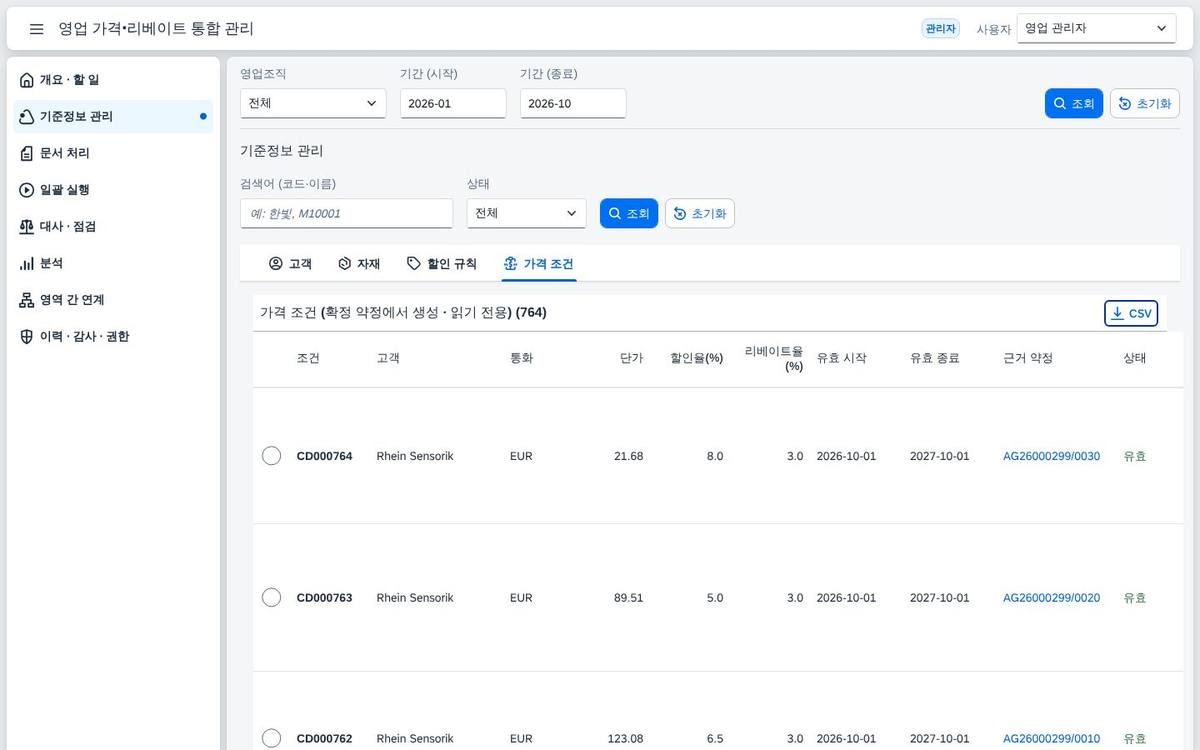Viewport: 1200px width, 750px height.
Task: Open the hamburger navigation menu
Action: click(36, 29)
